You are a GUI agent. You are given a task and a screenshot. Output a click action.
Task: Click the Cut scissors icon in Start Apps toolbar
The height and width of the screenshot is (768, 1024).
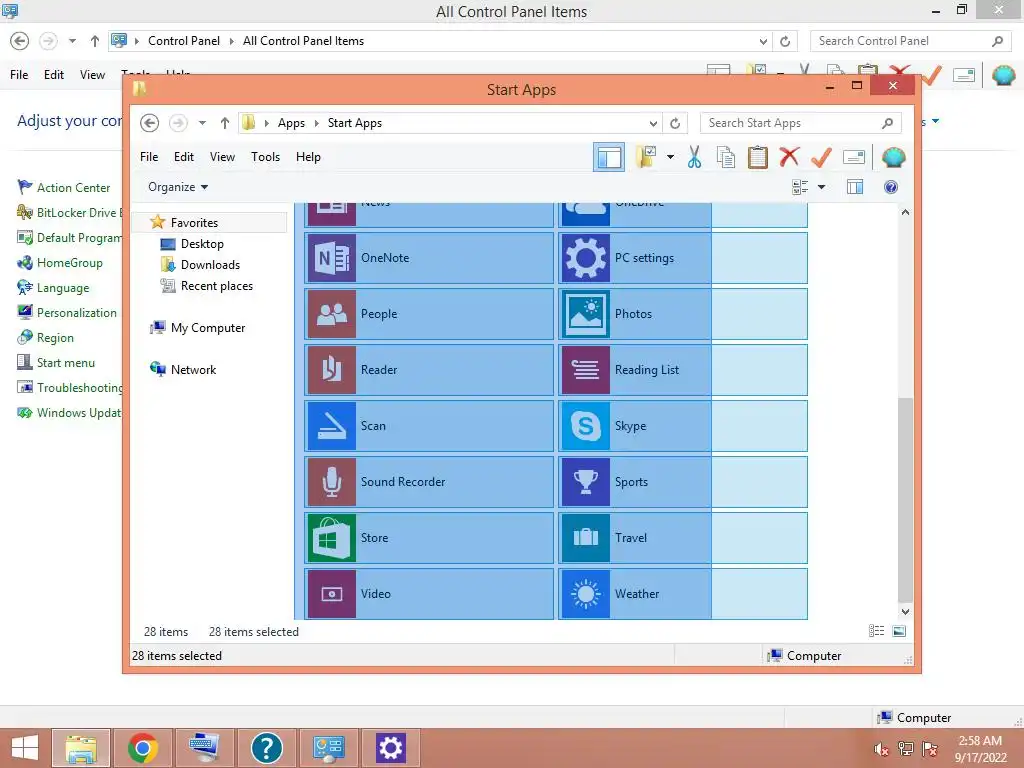point(694,157)
